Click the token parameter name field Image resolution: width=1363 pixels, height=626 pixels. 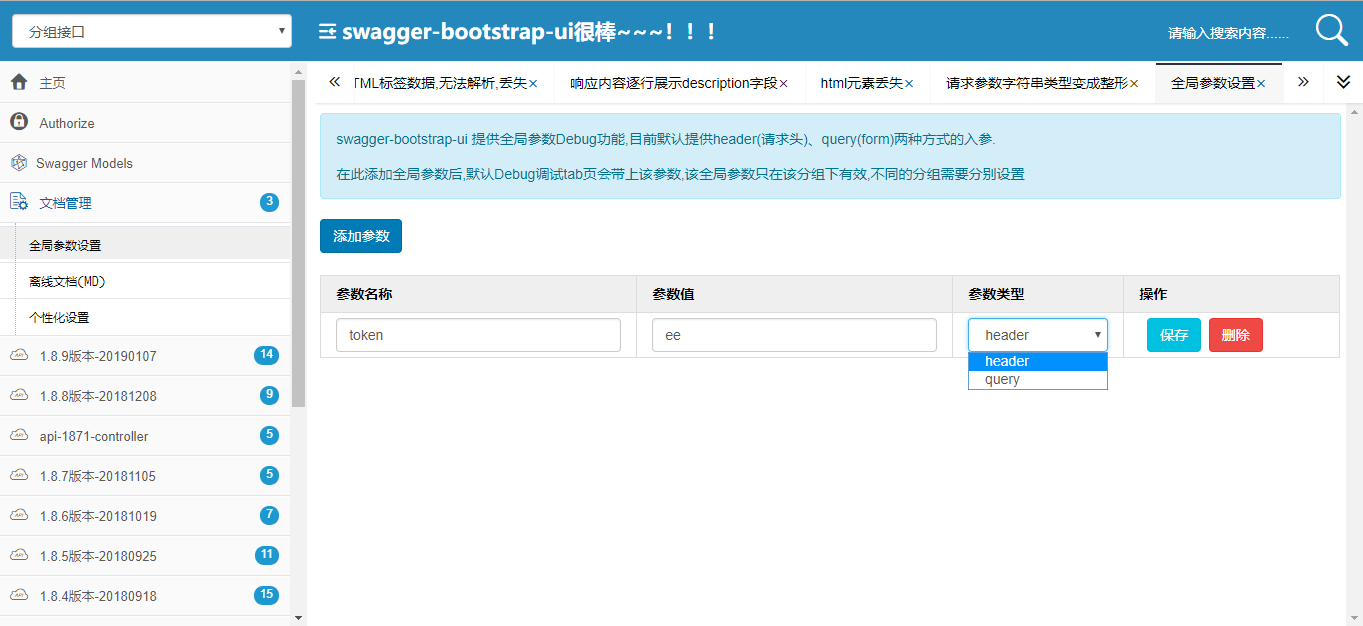click(x=478, y=335)
